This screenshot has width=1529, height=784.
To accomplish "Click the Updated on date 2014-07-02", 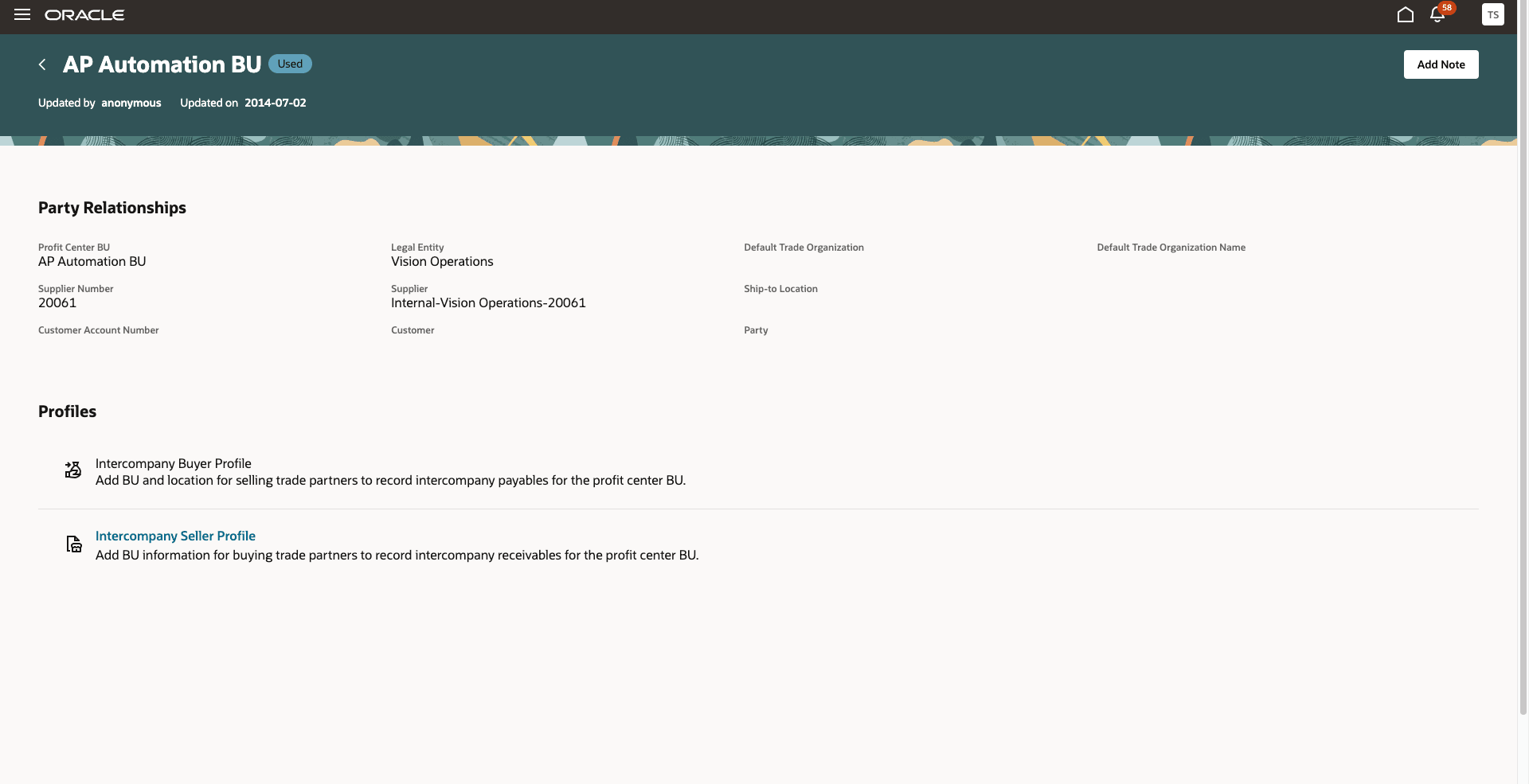I will tap(276, 103).
